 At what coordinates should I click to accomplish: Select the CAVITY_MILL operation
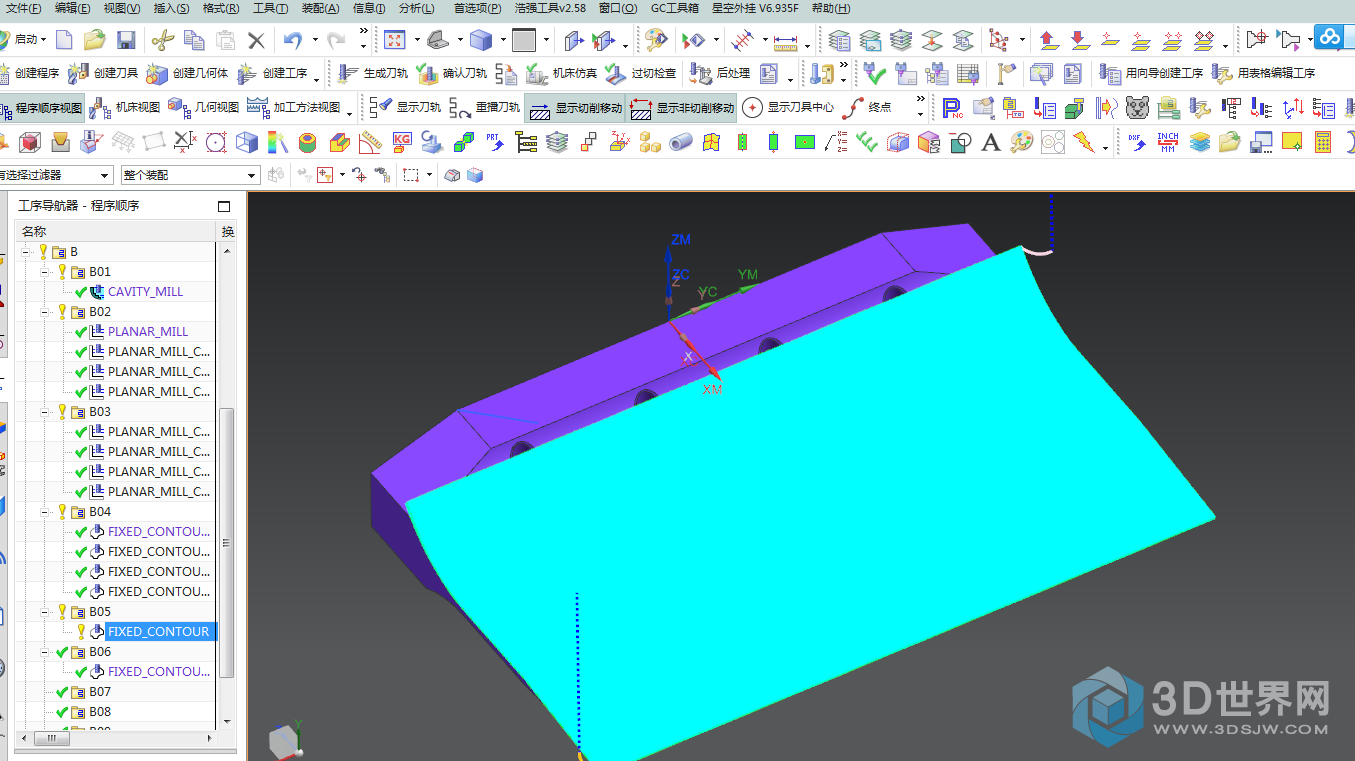145,291
